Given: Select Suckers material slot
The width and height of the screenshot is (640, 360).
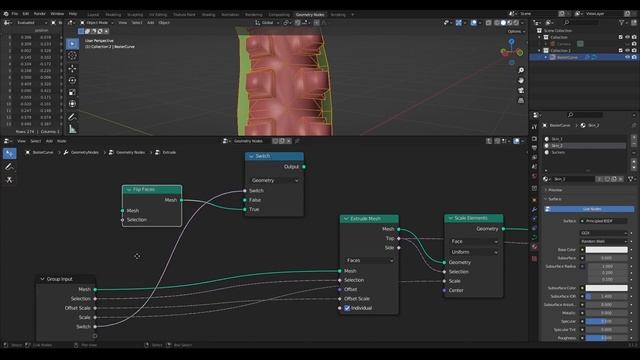Looking at the screenshot, I should [x=585, y=152].
